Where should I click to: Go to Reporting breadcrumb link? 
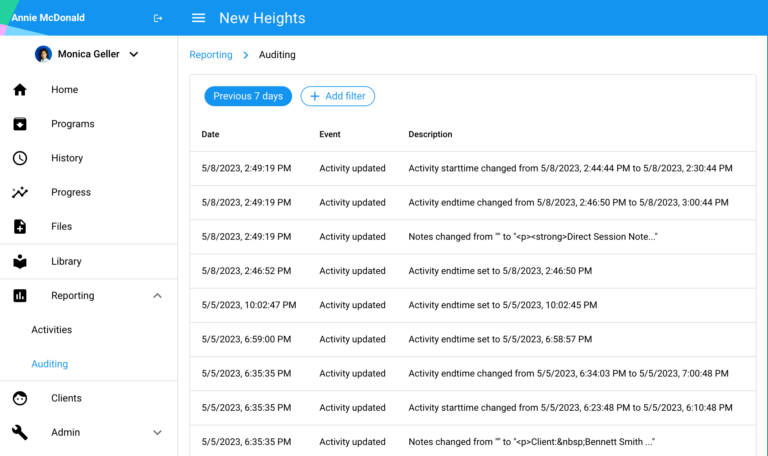tap(211, 55)
